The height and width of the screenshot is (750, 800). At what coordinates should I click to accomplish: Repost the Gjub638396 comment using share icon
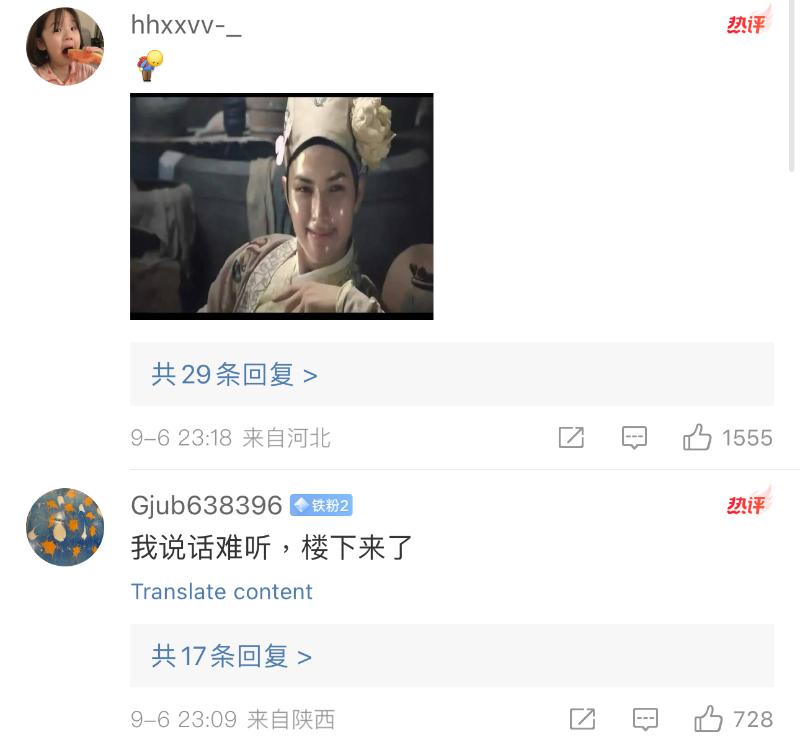click(582, 719)
